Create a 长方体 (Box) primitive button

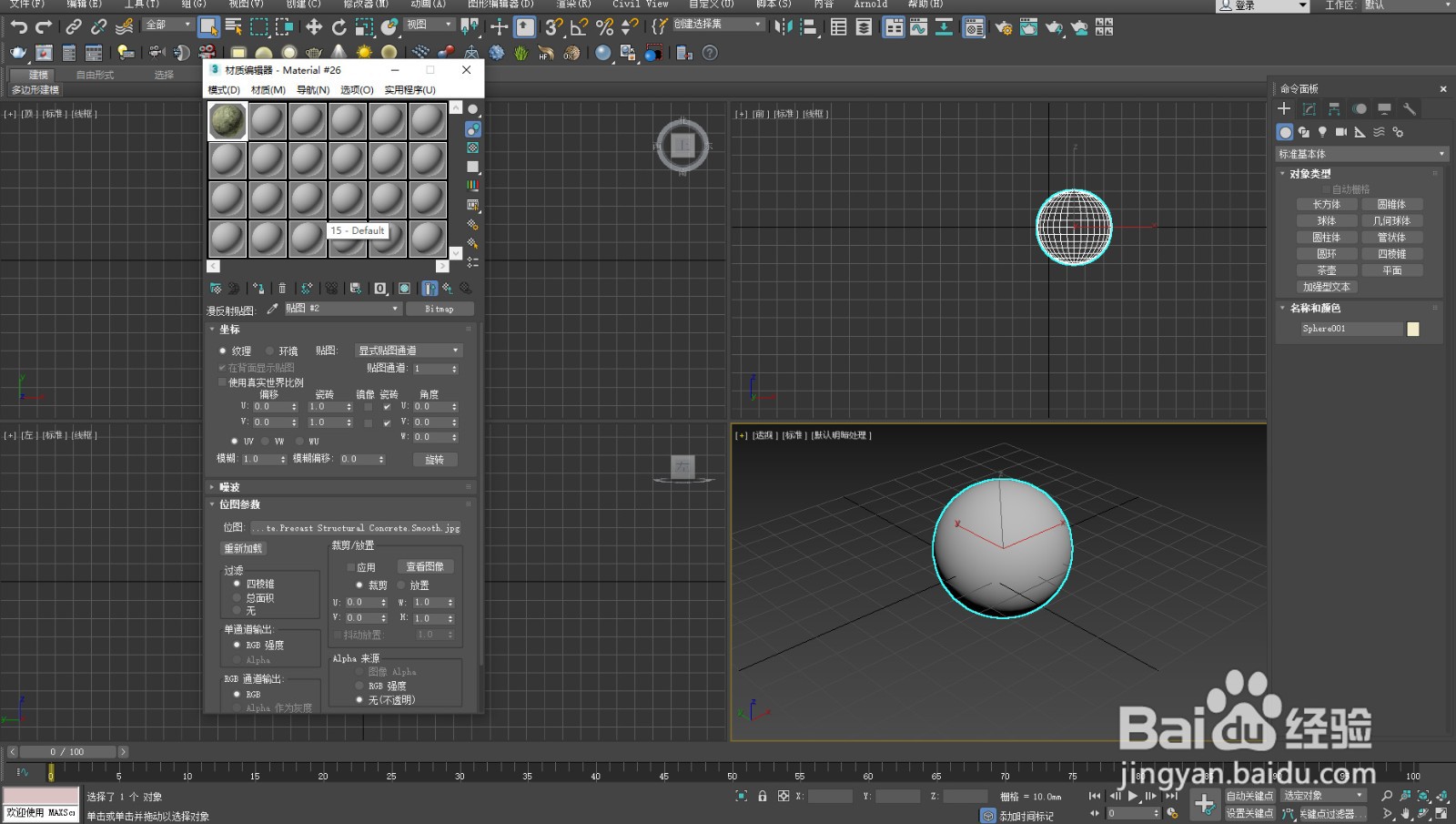coord(1327,205)
